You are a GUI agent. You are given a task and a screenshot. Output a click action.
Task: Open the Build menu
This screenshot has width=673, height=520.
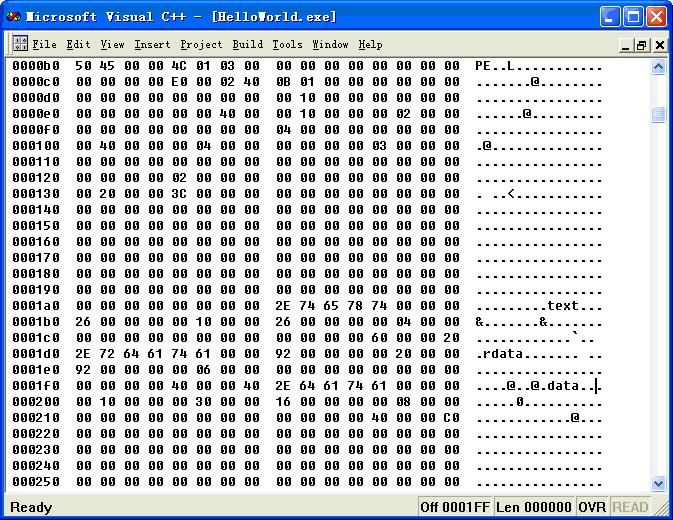click(248, 45)
